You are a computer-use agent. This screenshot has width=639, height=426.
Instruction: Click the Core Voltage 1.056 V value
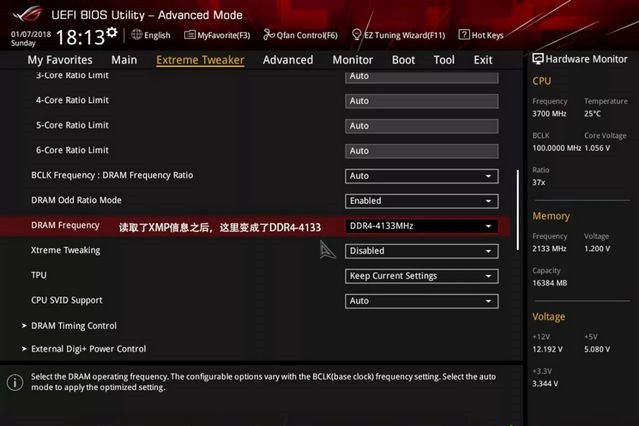tap(597, 148)
